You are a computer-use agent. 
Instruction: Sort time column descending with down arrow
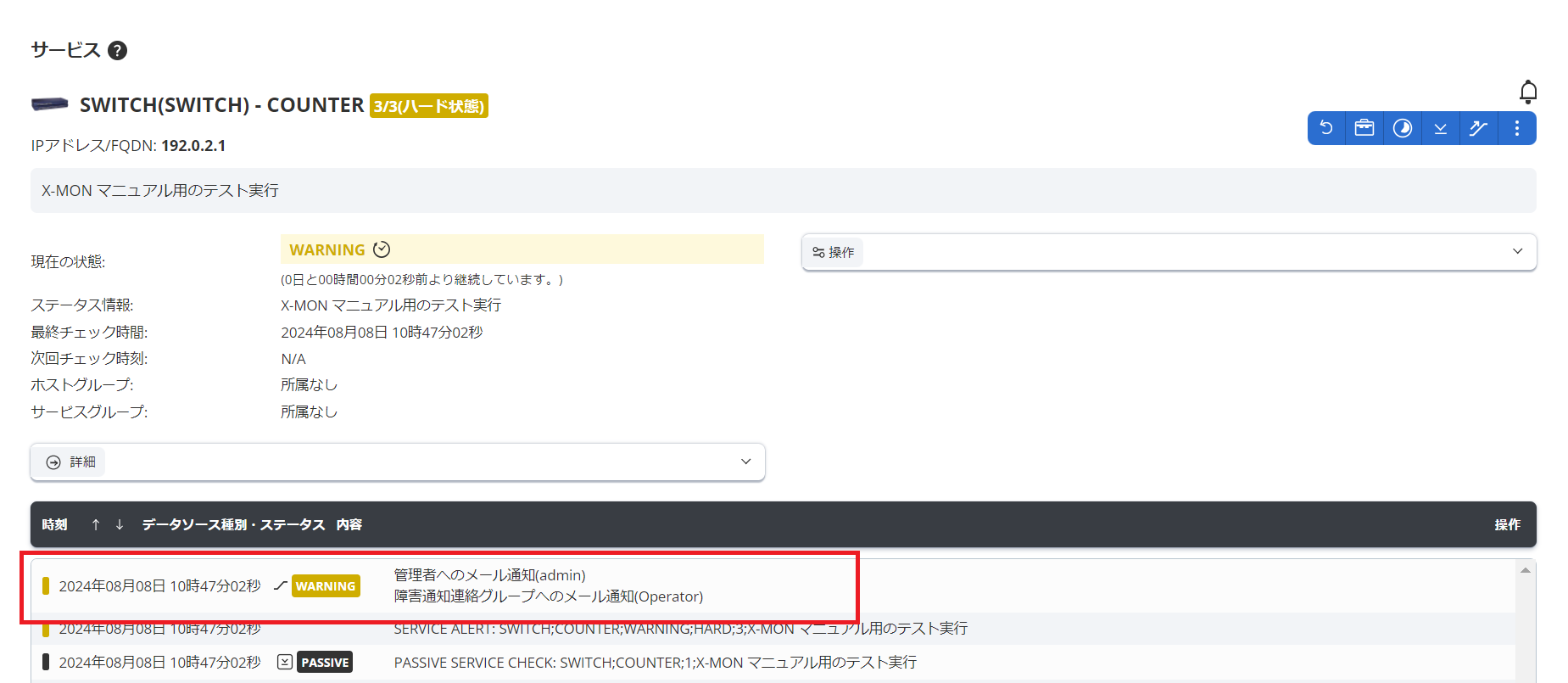(x=120, y=524)
